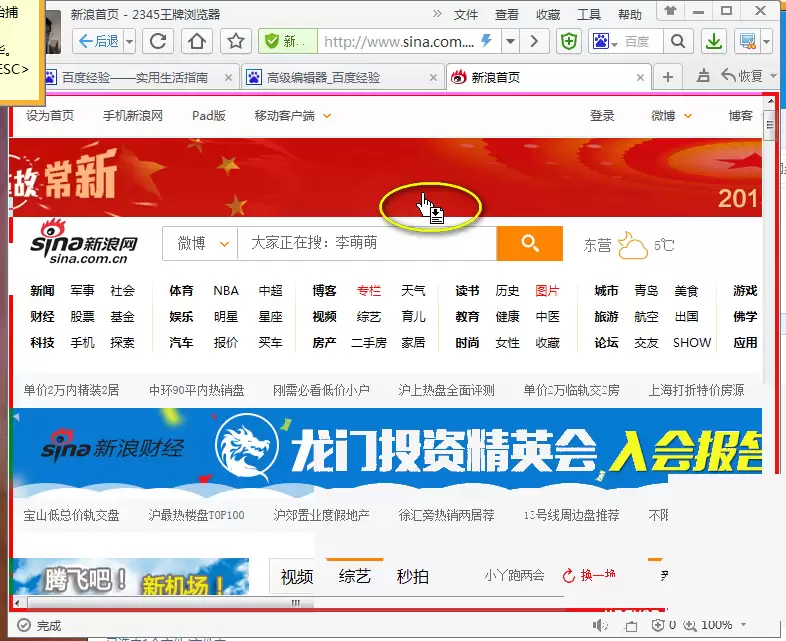
Task: Close the 新浪首页 tab
Action: click(640, 78)
